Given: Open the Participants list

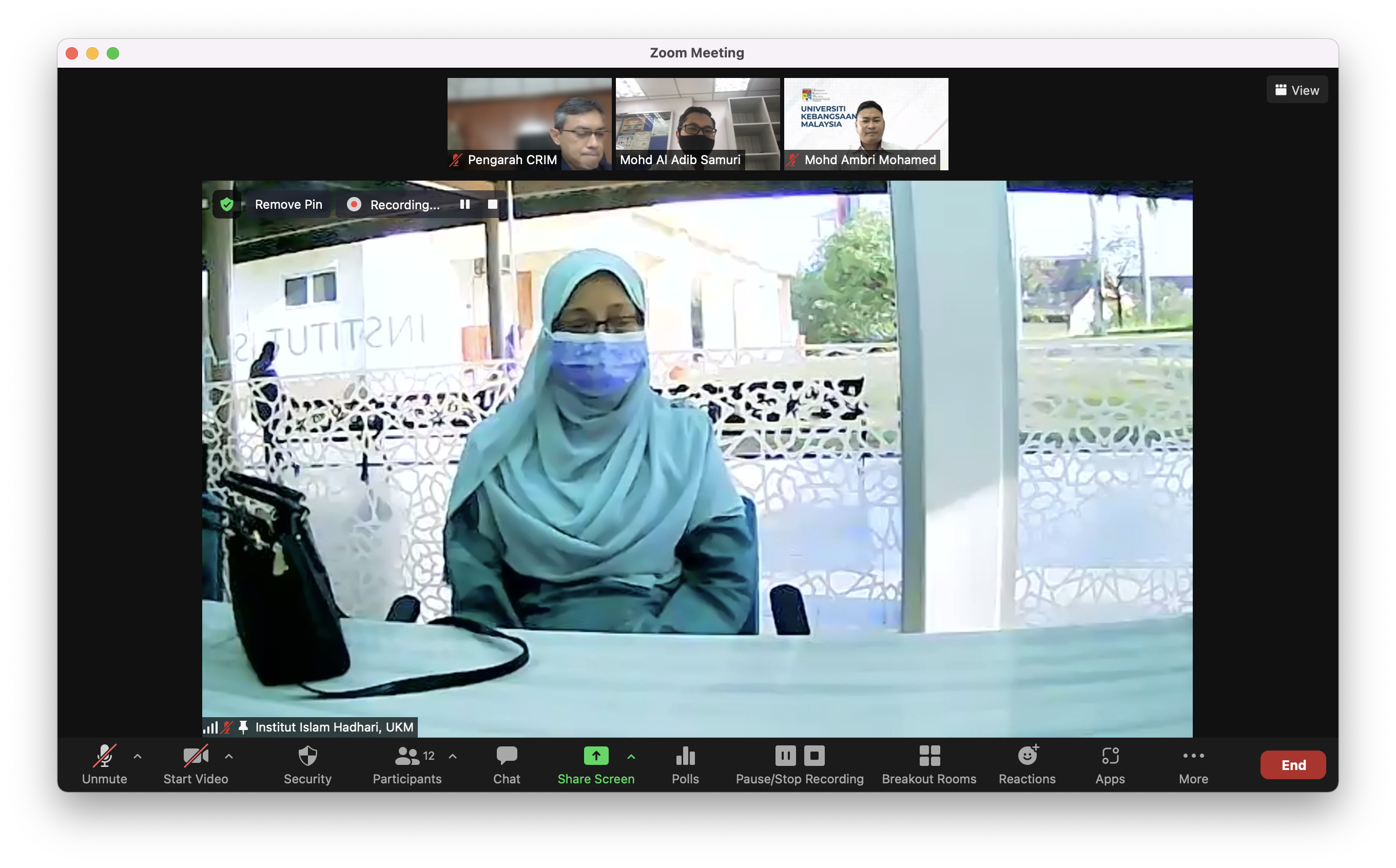Looking at the screenshot, I should point(407,757).
